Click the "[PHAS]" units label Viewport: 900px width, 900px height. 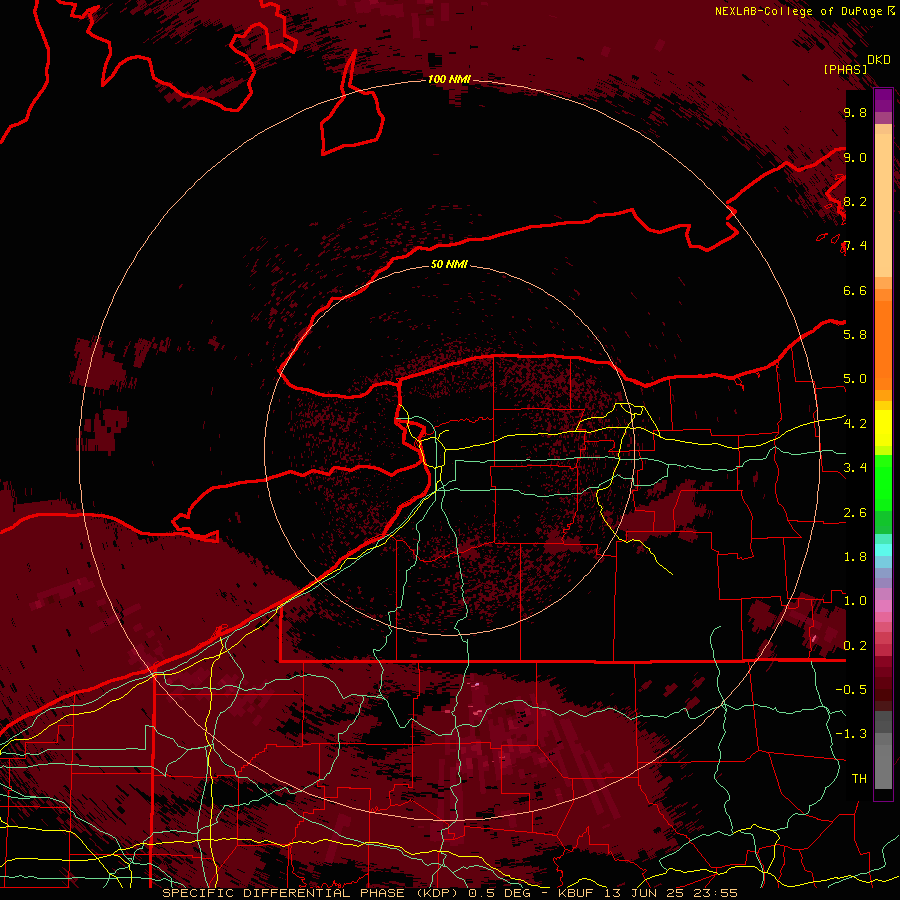845,69
